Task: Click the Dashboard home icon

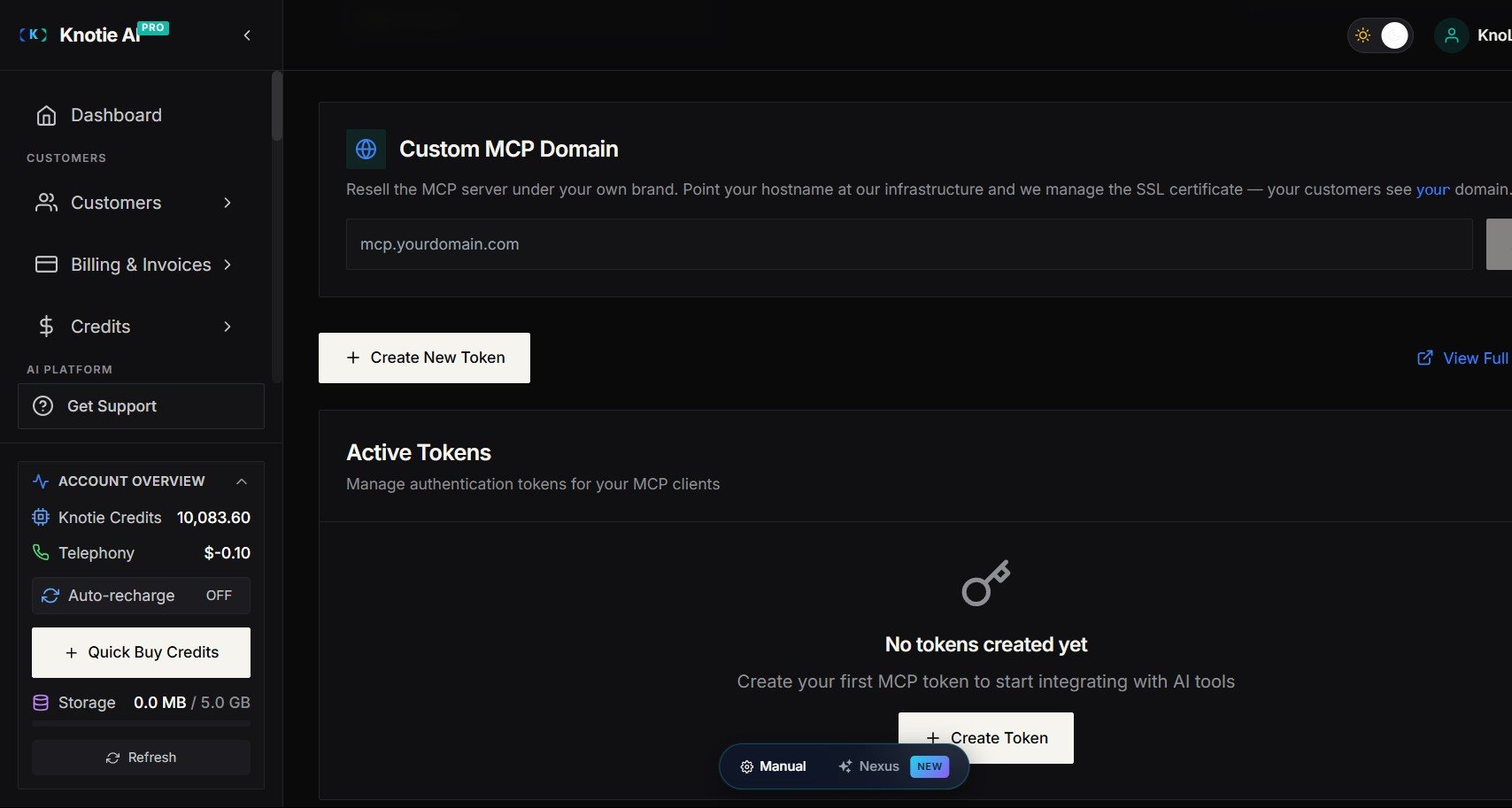Action: coord(46,115)
